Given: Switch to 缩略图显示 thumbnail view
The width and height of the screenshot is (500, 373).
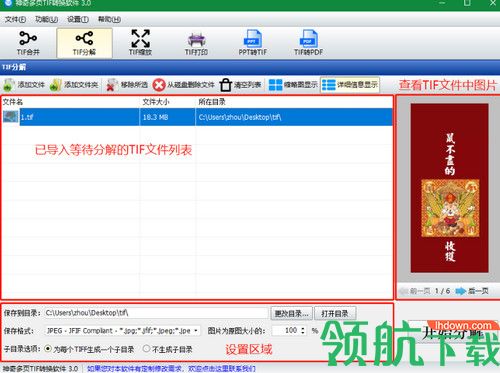Looking at the screenshot, I should pos(293,85).
